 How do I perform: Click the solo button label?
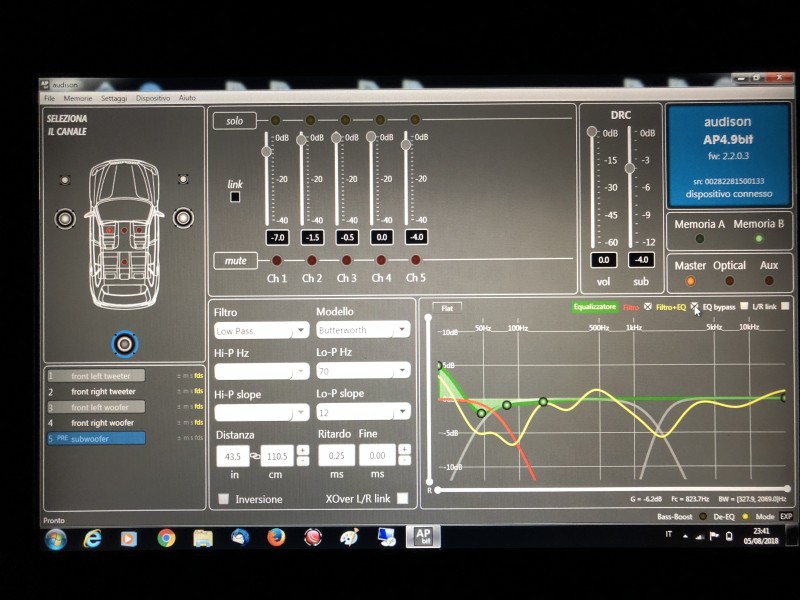[x=235, y=121]
